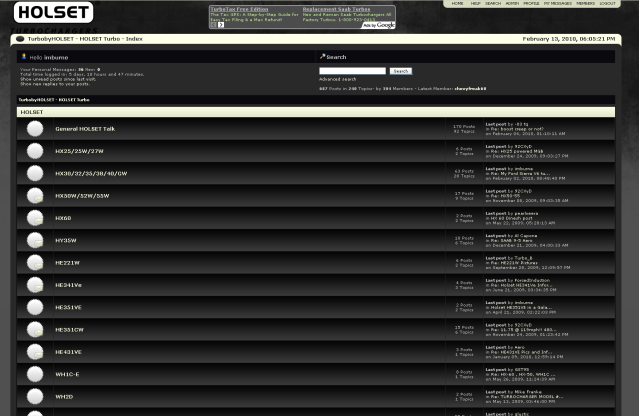Click the oval icon beside TurbobyHOLSET title
This screenshot has height=416, width=639.
[20, 39]
